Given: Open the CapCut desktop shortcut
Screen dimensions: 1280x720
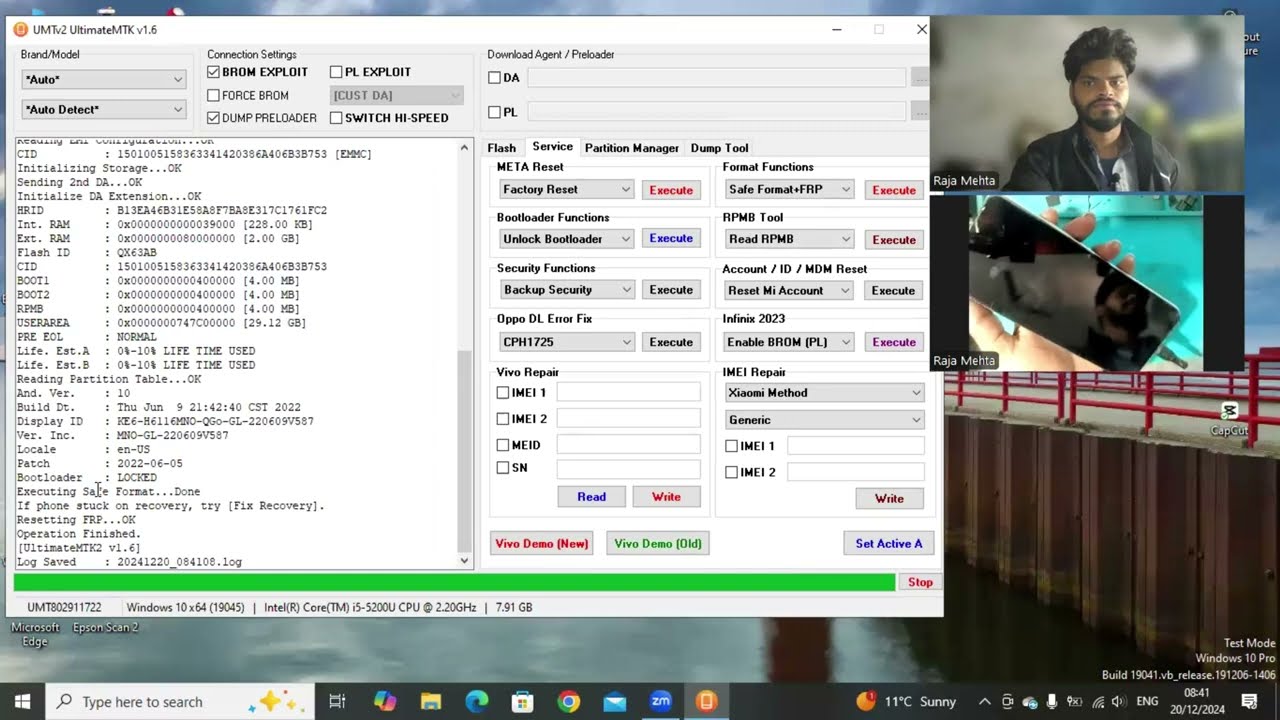Looking at the screenshot, I should pos(1229,419).
